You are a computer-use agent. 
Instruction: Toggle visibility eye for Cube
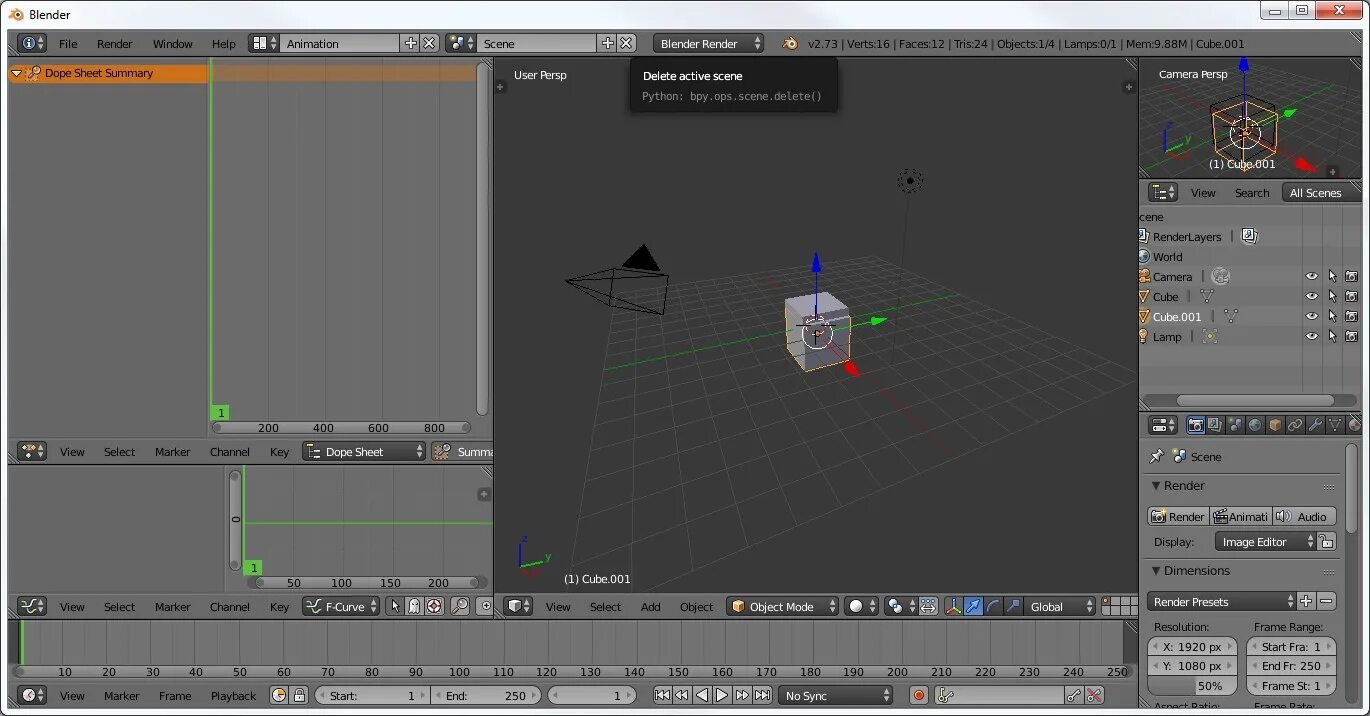[x=1312, y=297]
